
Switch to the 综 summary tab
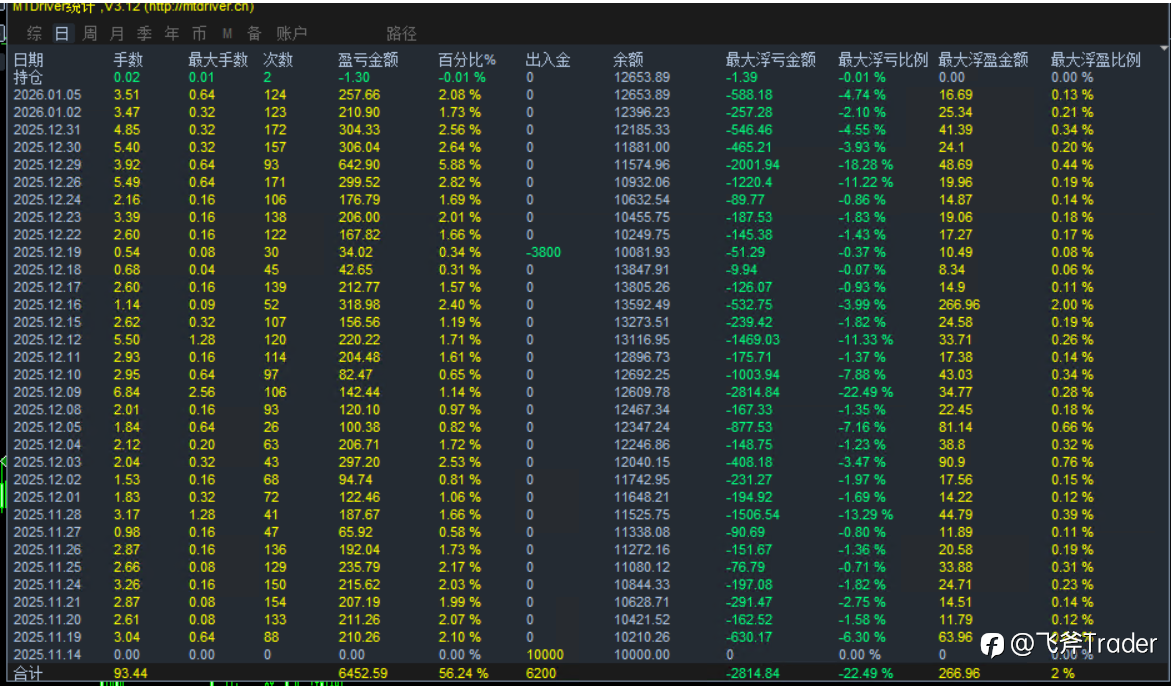point(34,33)
